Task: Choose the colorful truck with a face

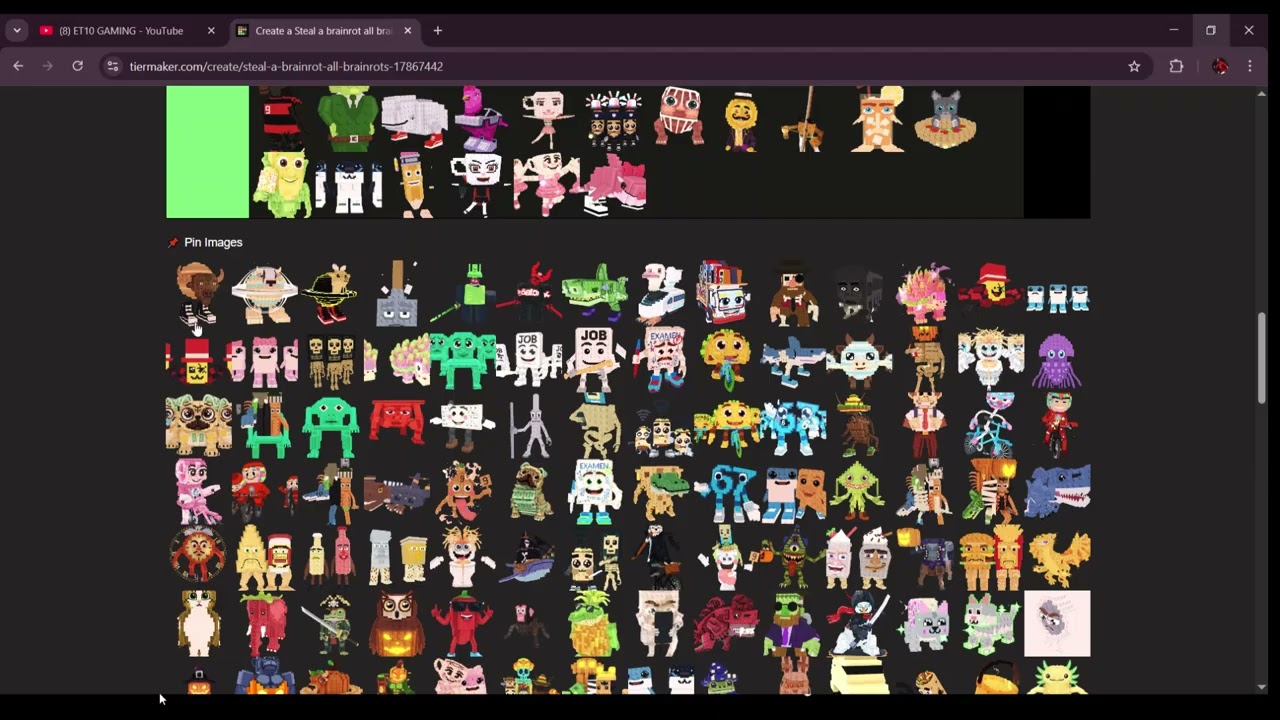Action: (x=723, y=292)
